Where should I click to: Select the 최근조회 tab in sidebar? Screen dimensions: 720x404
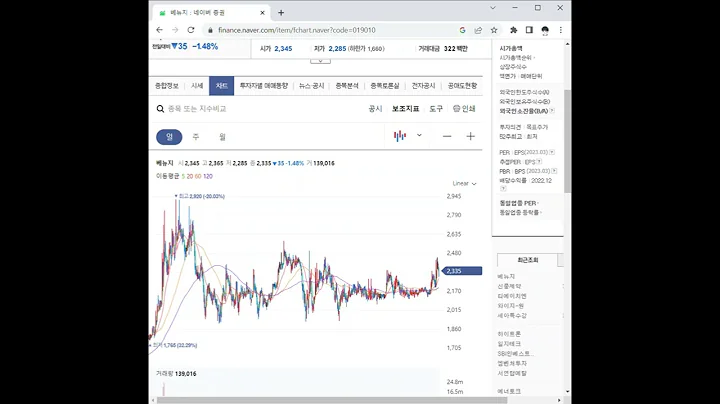coord(528,260)
